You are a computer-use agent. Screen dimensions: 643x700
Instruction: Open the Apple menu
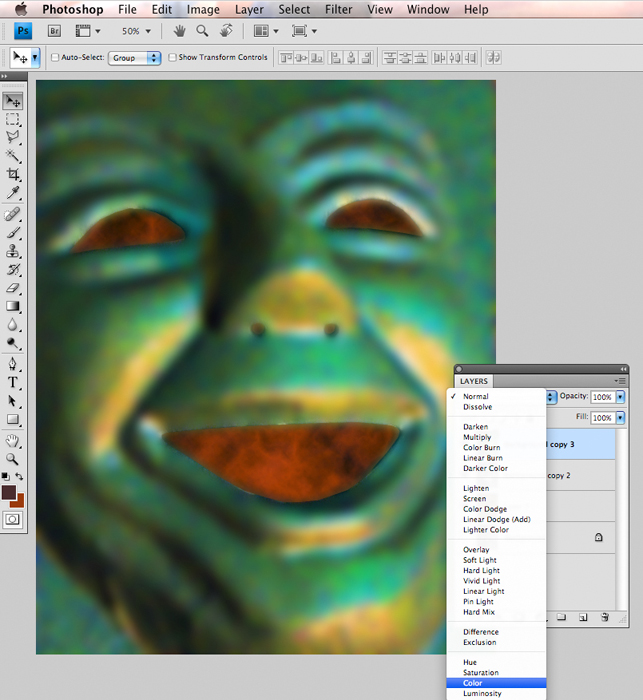[21, 9]
